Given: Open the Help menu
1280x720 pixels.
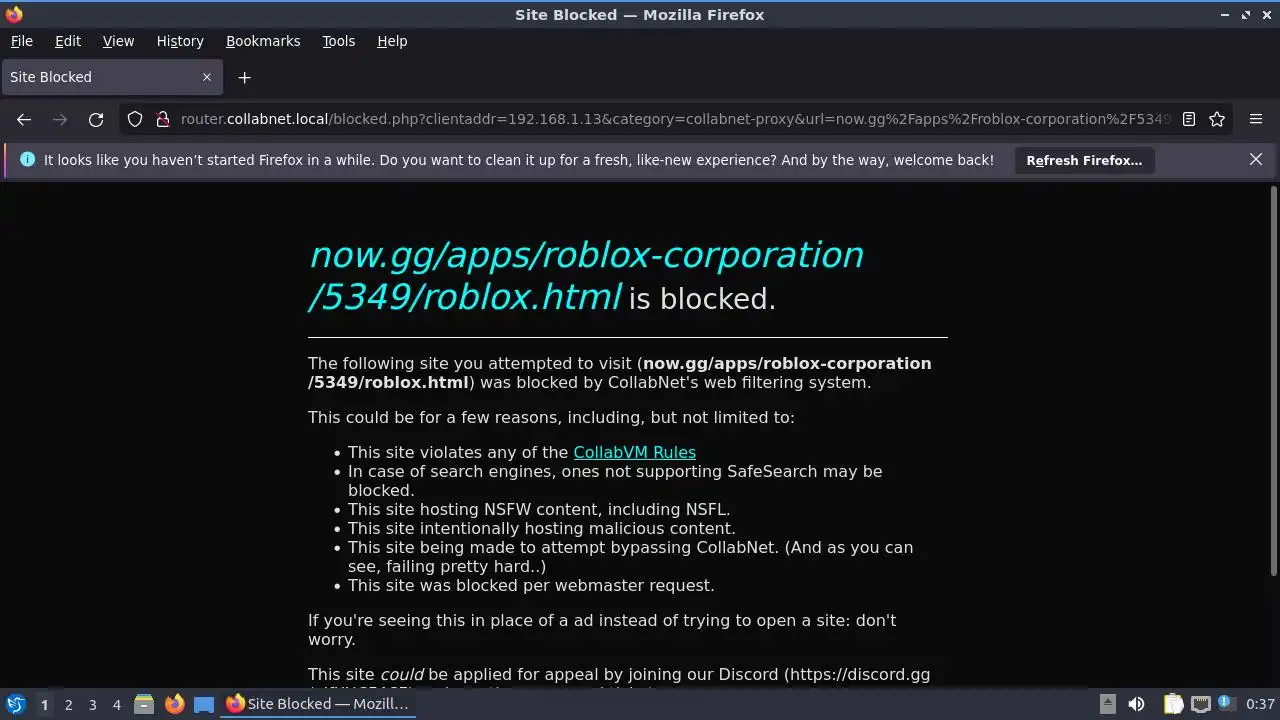Looking at the screenshot, I should point(392,41).
